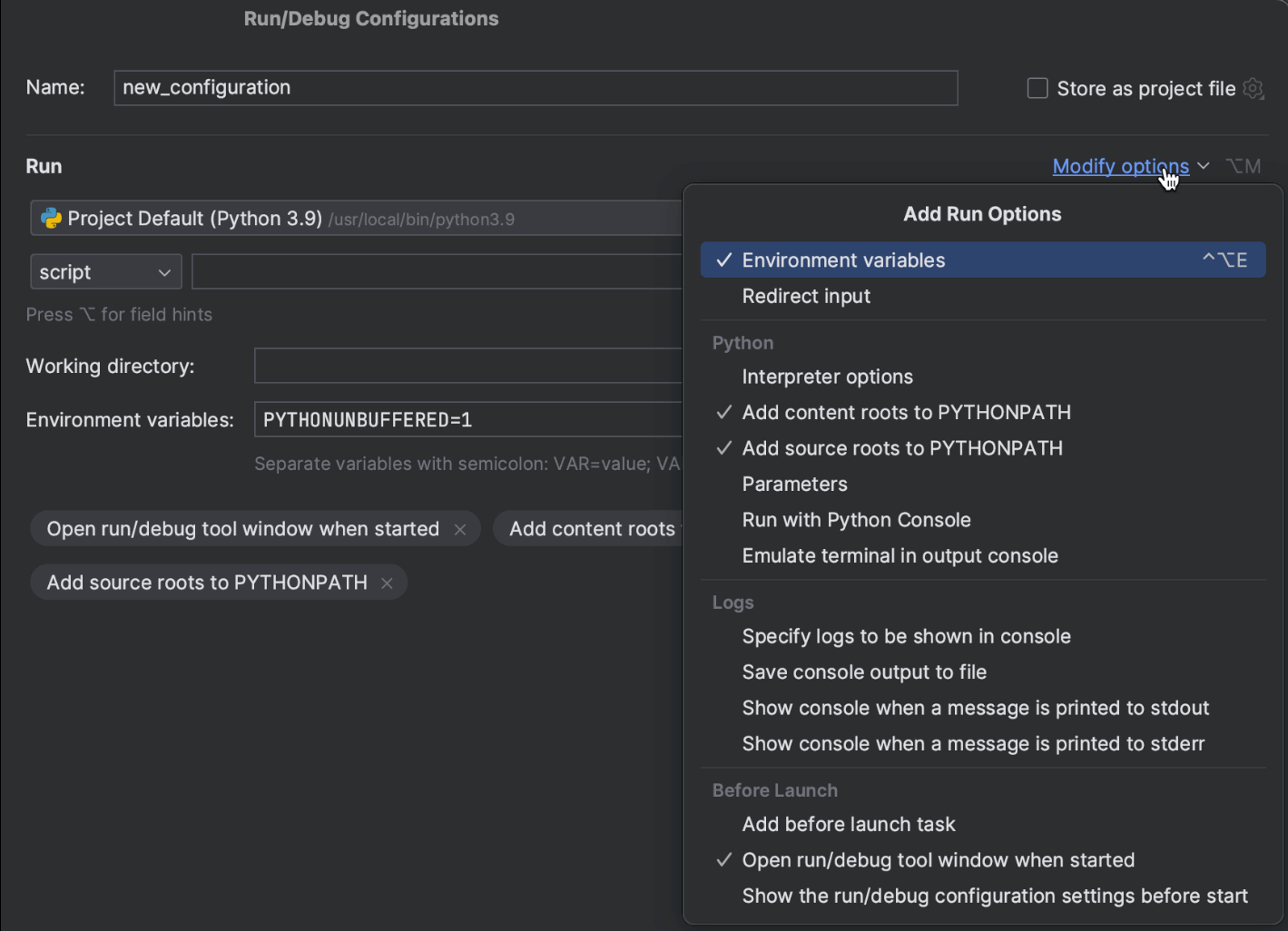This screenshot has width=1288, height=931.
Task: Uncheck Add source roots to PYTHONPATH option
Action: (901, 448)
